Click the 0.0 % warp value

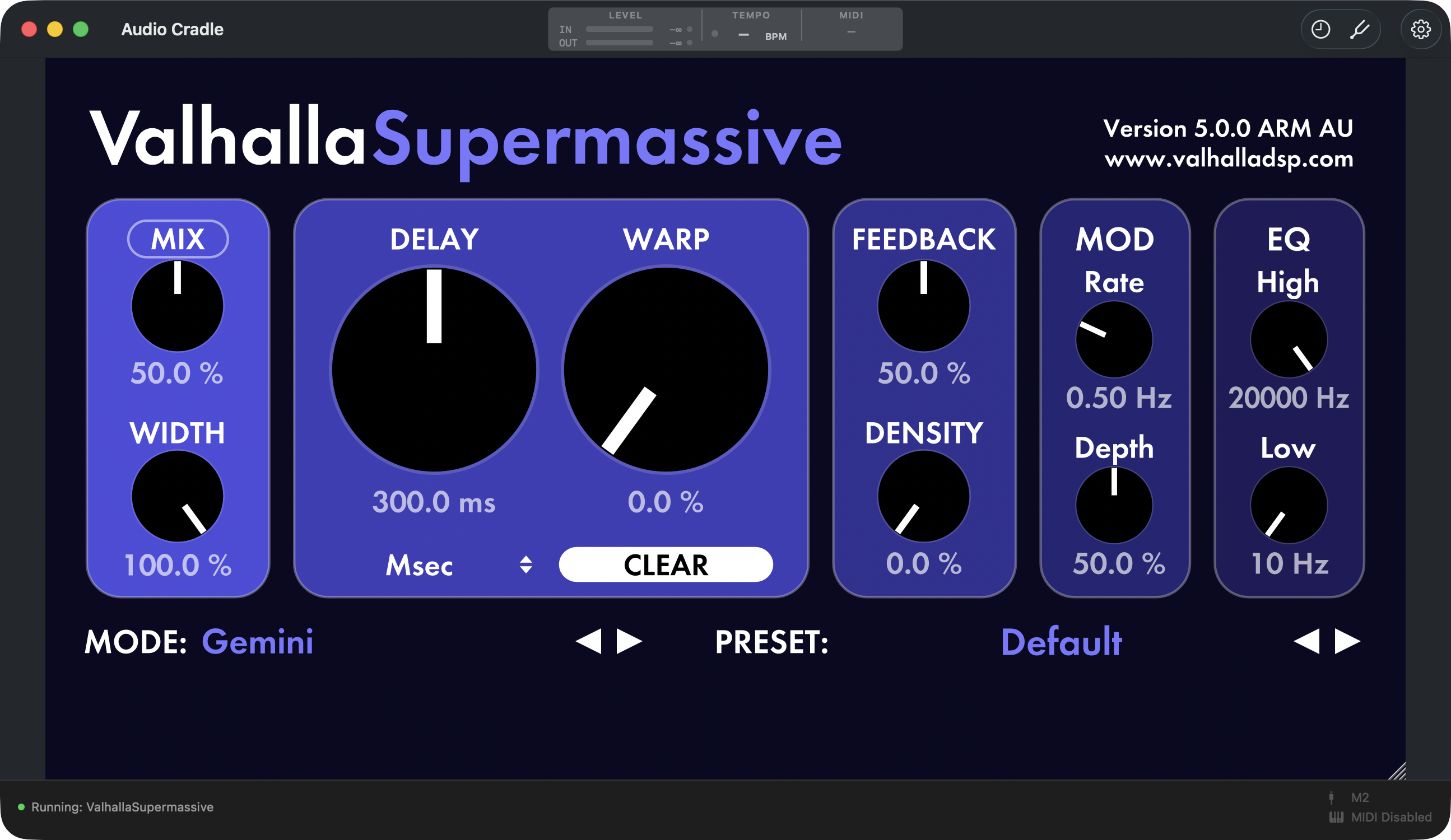(666, 502)
